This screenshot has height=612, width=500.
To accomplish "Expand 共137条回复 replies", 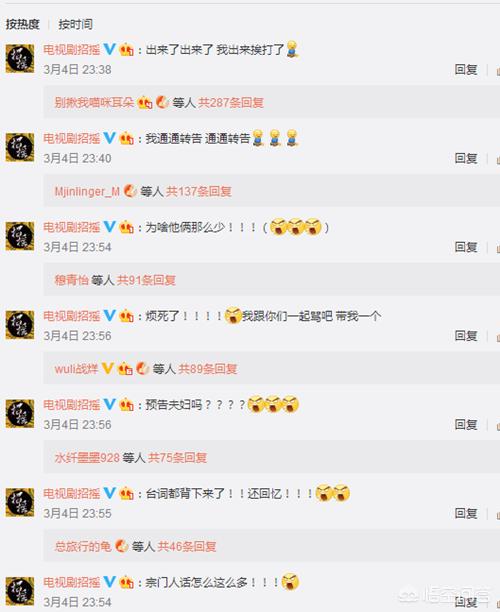I will coord(199,191).
